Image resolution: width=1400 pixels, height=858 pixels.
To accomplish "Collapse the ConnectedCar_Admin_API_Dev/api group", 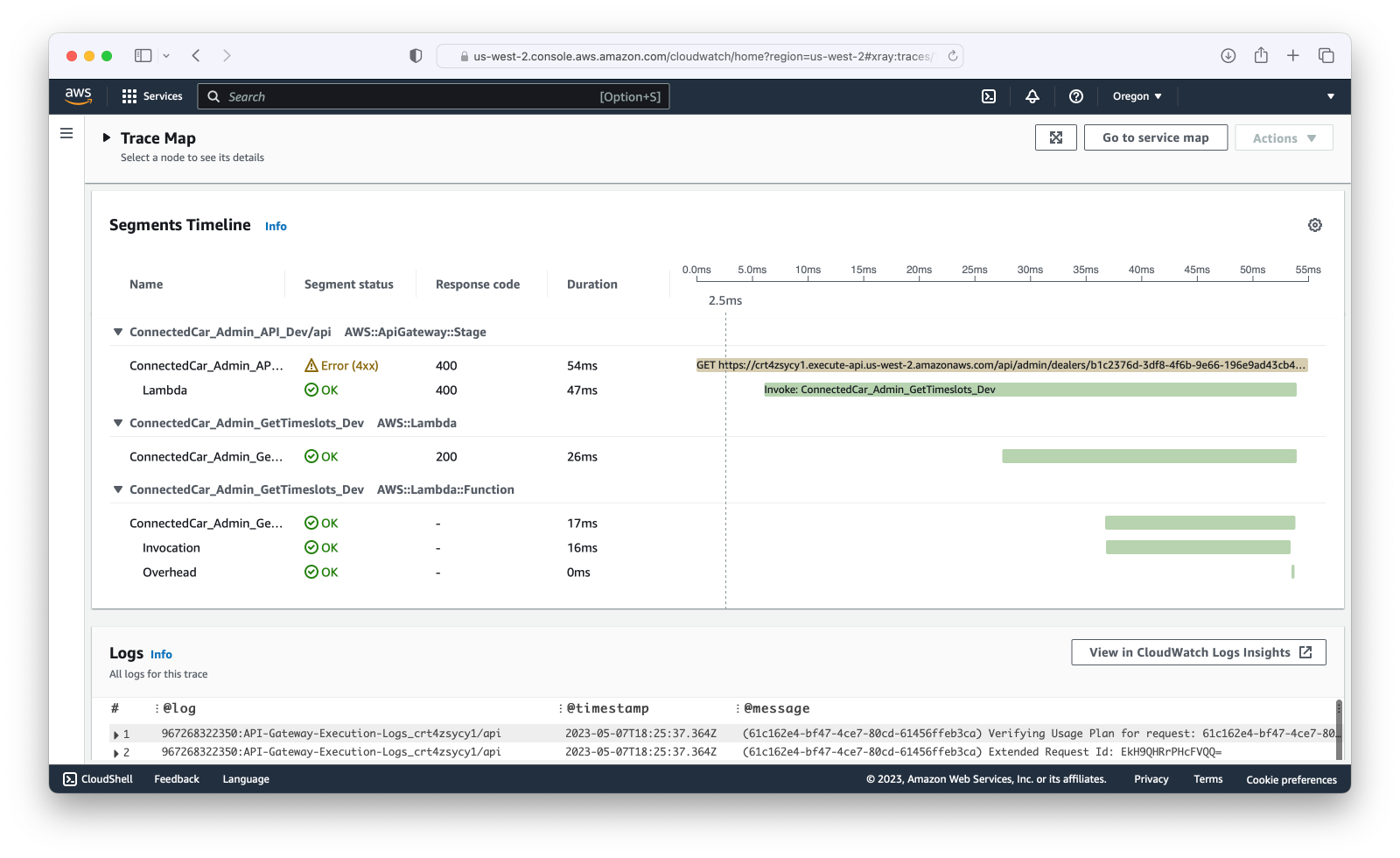I will point(117,332).
